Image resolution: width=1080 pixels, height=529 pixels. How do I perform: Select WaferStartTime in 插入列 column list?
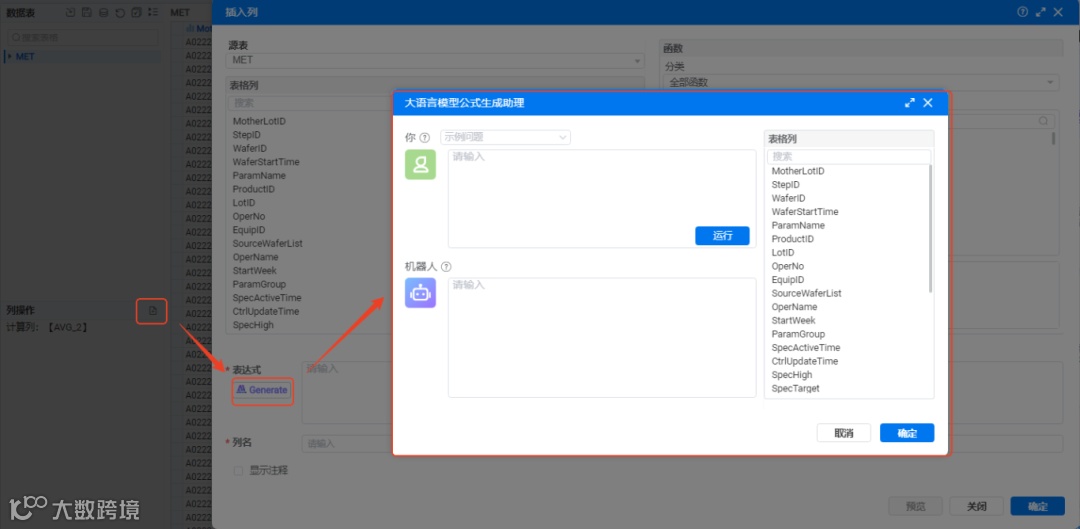266,162
